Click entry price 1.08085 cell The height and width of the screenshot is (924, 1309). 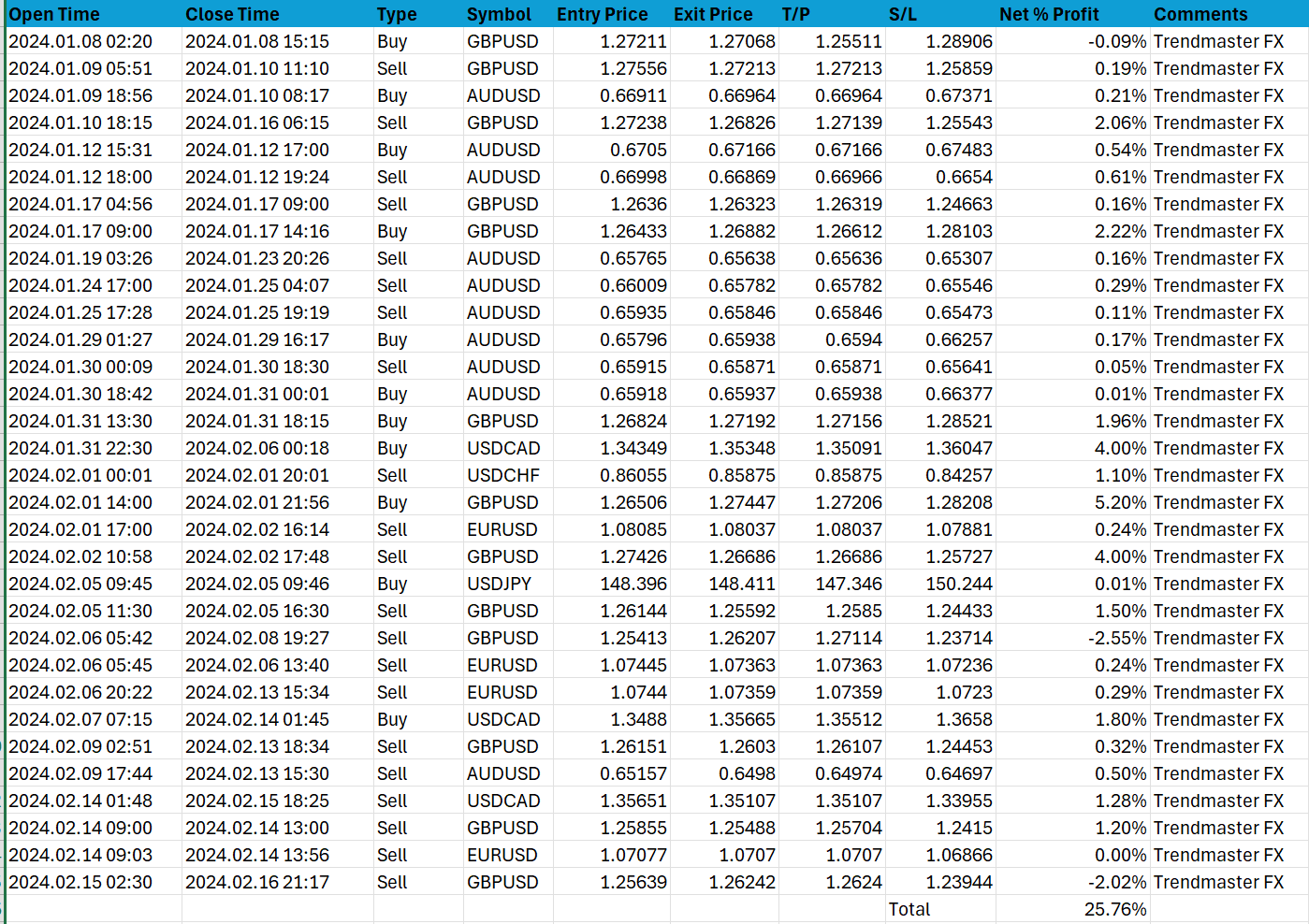point(612,529)
